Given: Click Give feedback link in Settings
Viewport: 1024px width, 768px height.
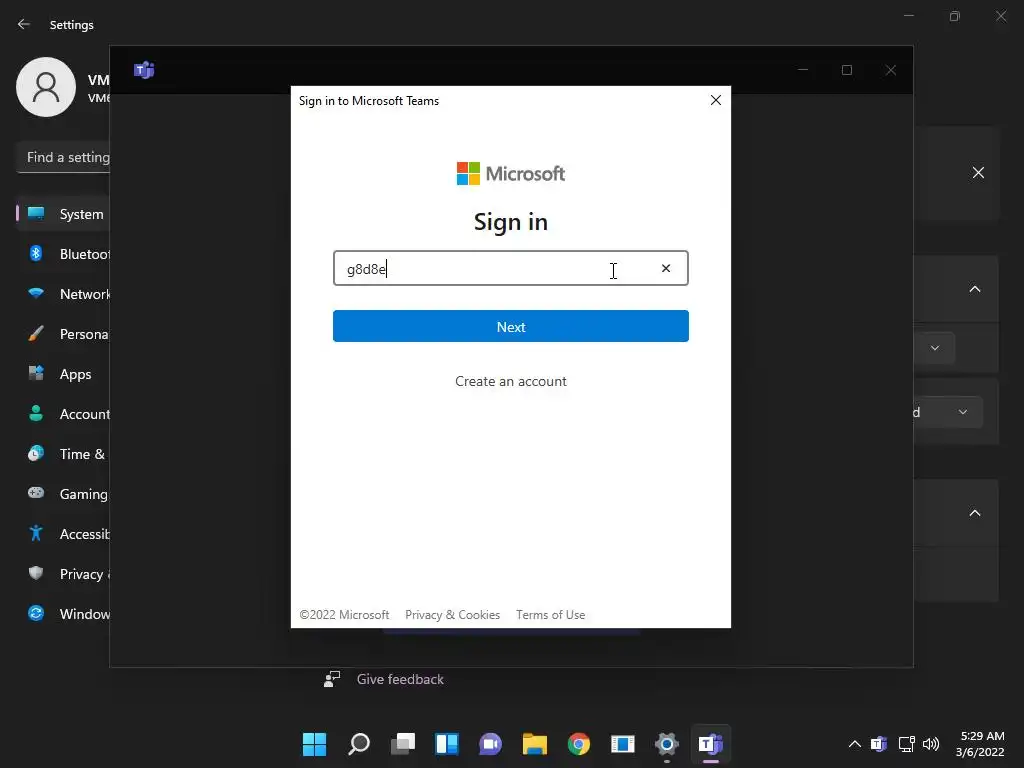Looking at the screenshot, I should (x=400, y=679).
